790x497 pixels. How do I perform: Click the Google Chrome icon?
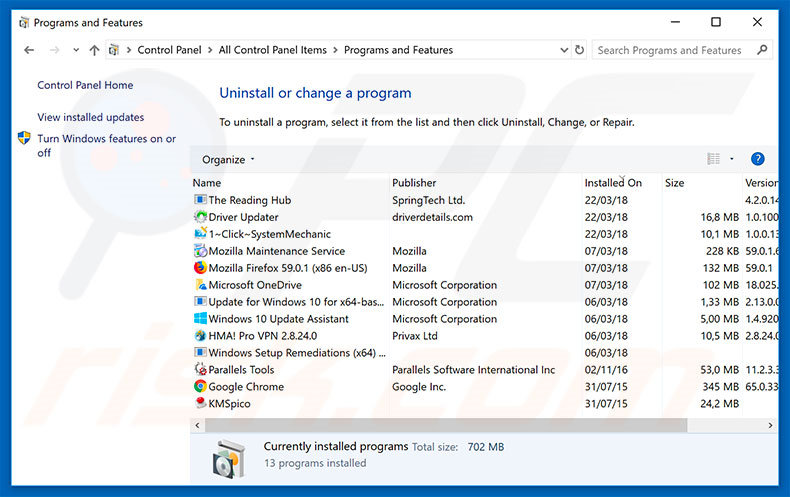200,386
